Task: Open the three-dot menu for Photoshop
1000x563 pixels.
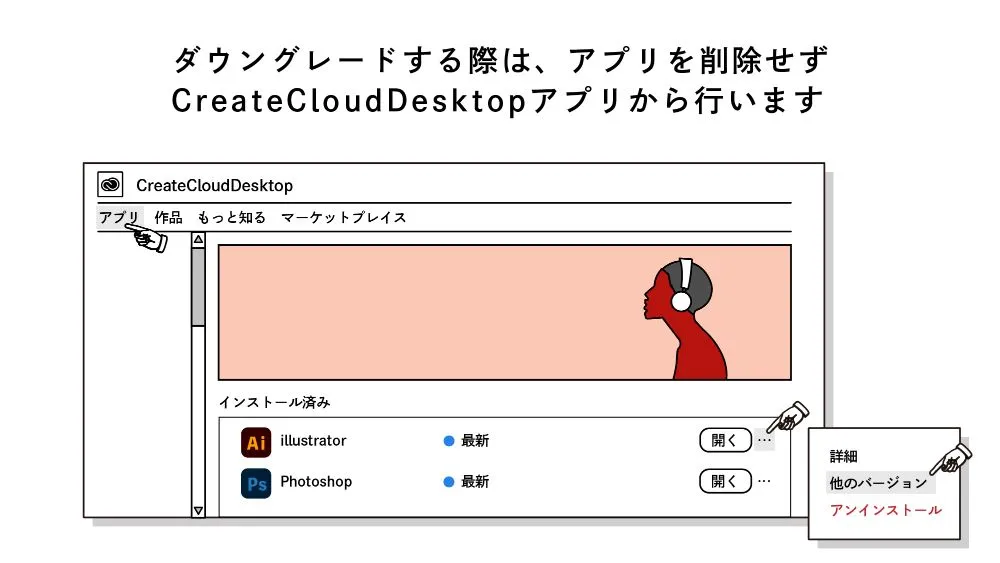Action: (764, 481)
